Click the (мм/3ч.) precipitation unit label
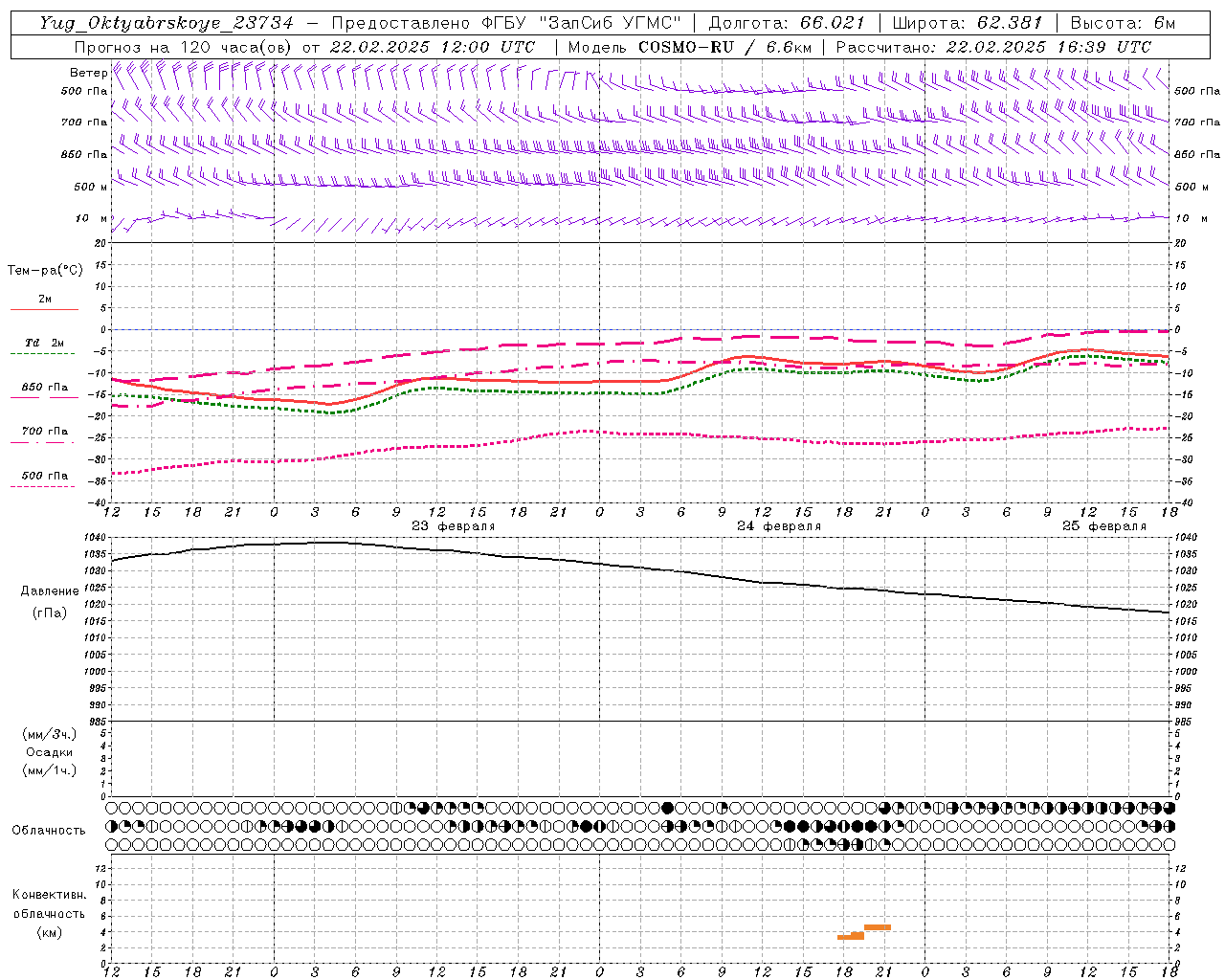This screenshot has height=980, width=1225. click(50, 734)
